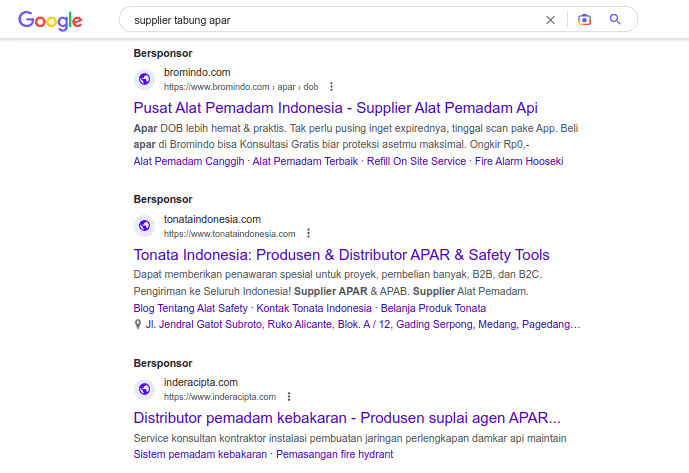Open three-dot menu for bromindo.com ad
689x473 pixels.
coord(332,87)
